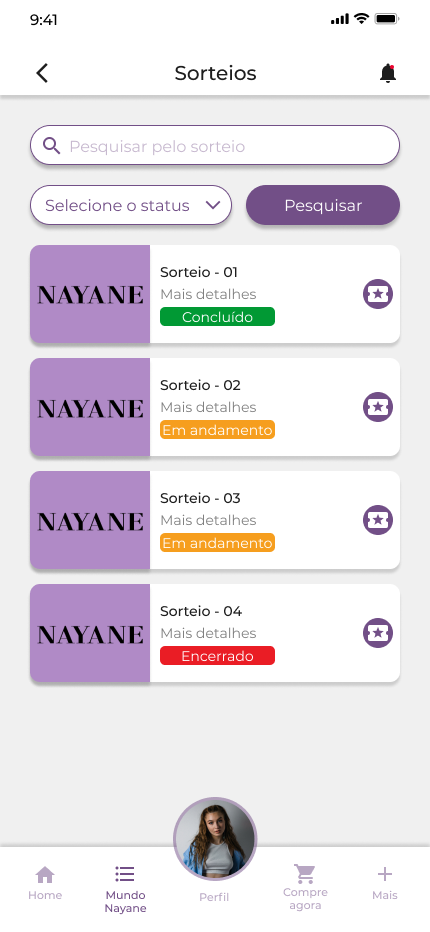Click the ticket icon for Sorteio - 01

(378, 294)
